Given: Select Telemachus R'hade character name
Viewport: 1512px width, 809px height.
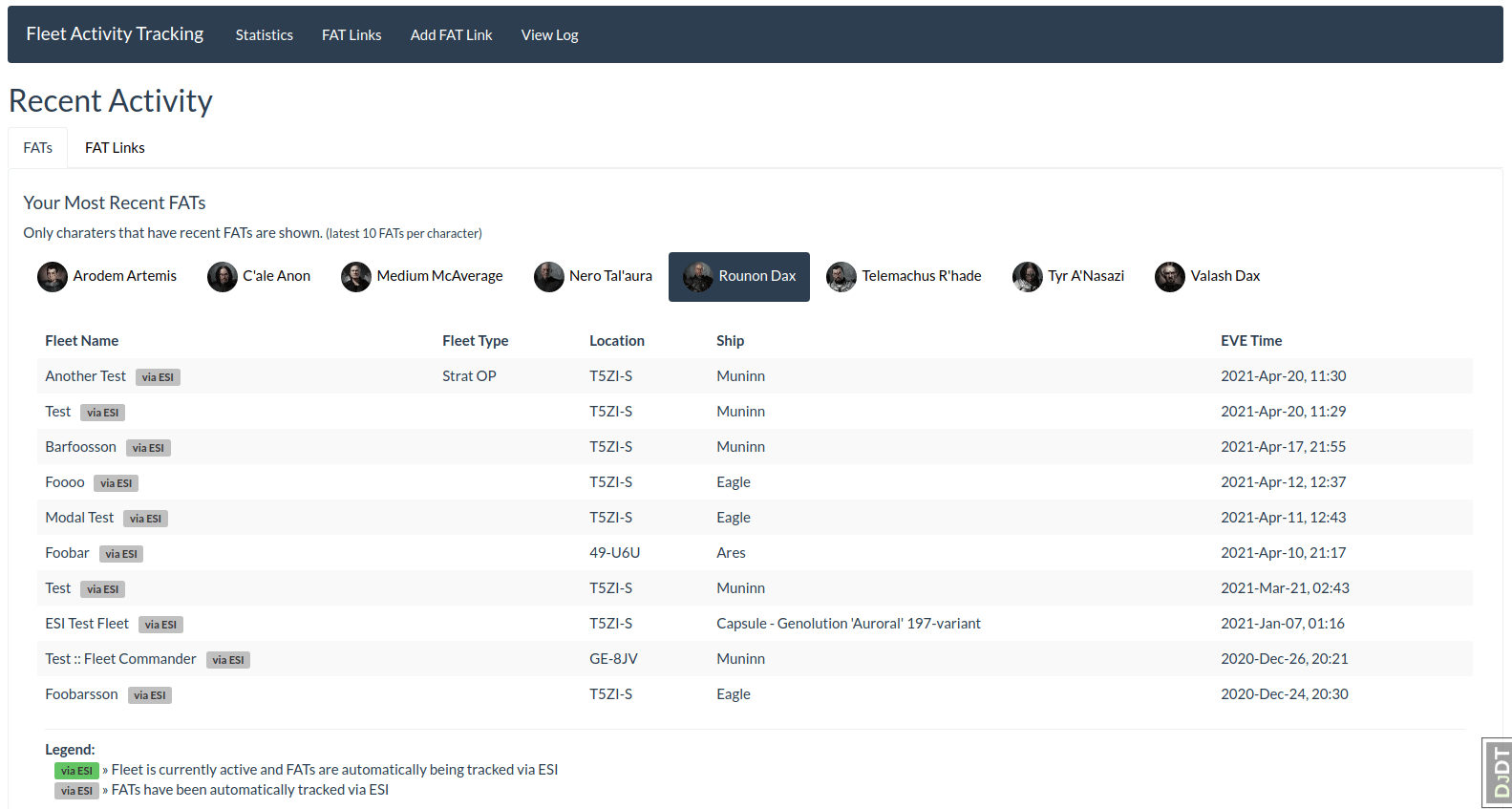Looking at the screenshot, I should pyautogui.click(x=922, y=276).
